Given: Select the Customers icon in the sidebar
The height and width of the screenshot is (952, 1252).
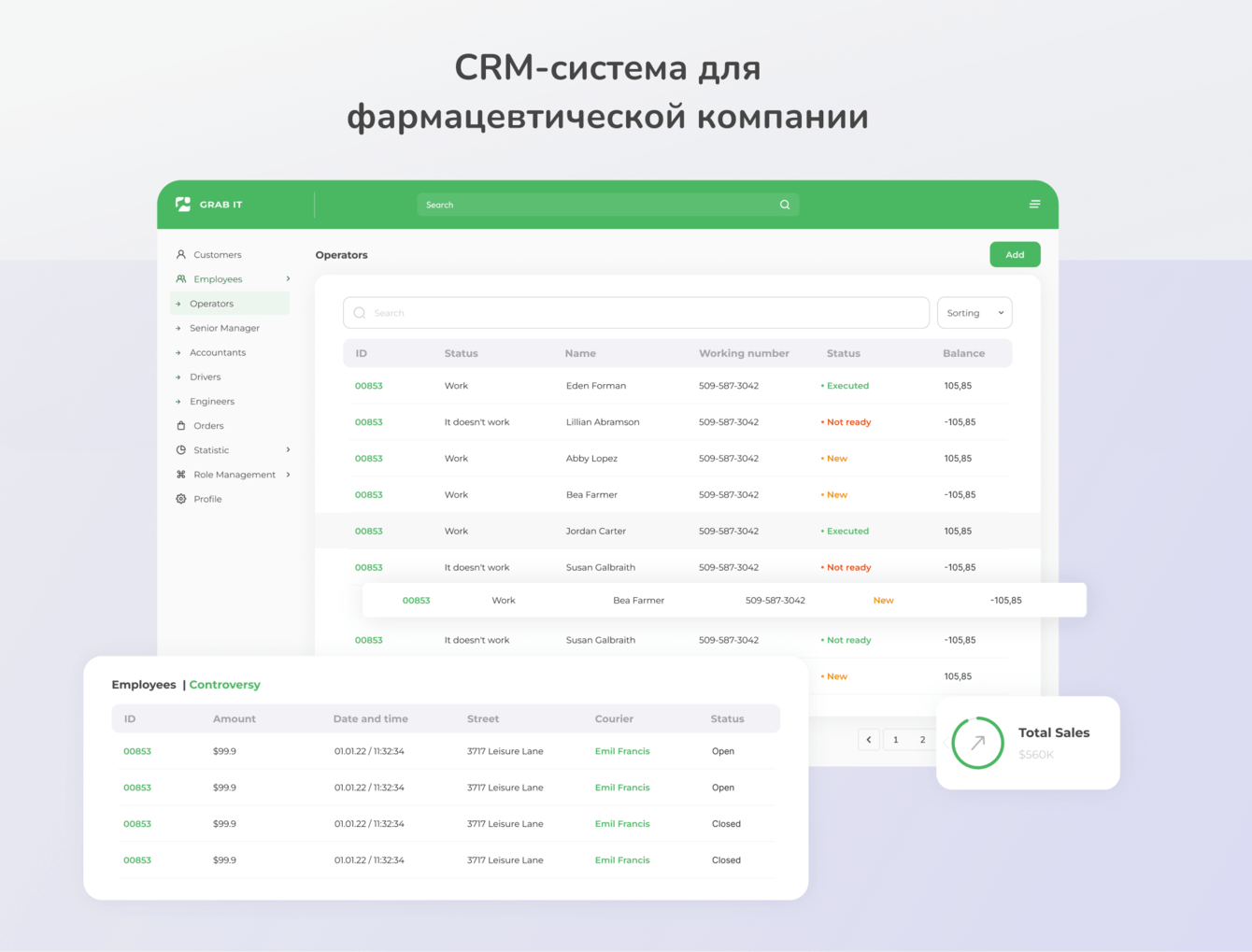Looking at the screenshot, I should 180,254.
